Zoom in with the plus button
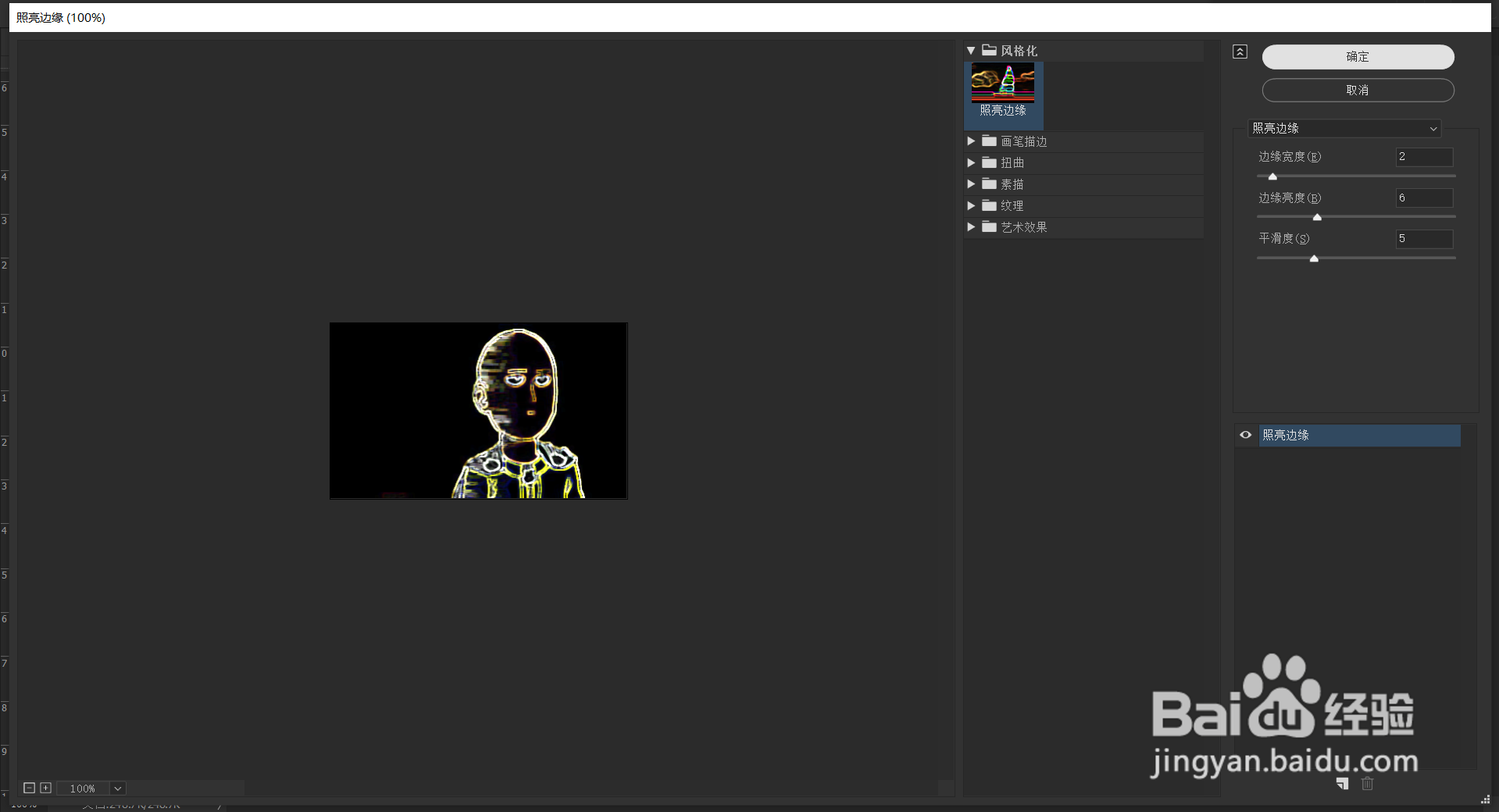The width and height of the screenshot is (1499, 812). [x=45, y=788]
